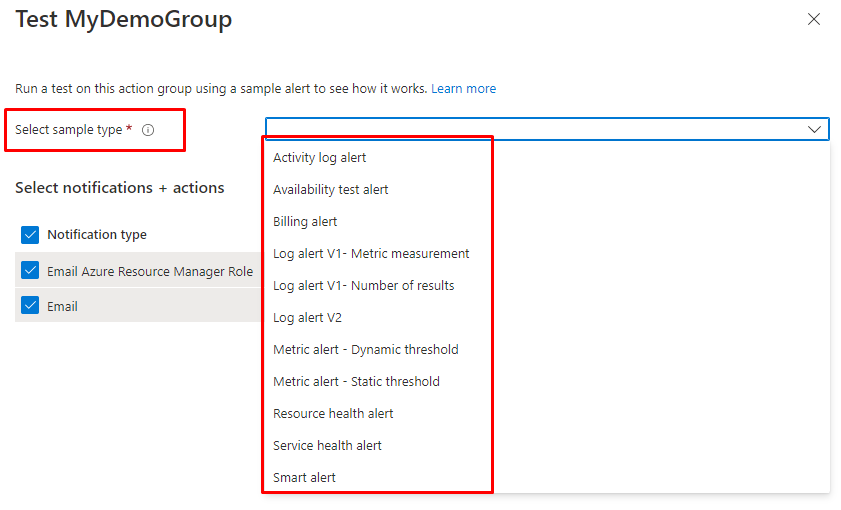
Task: Uncheck Email Azure Resource Manager Role checkbox
Action: (30, 271)
